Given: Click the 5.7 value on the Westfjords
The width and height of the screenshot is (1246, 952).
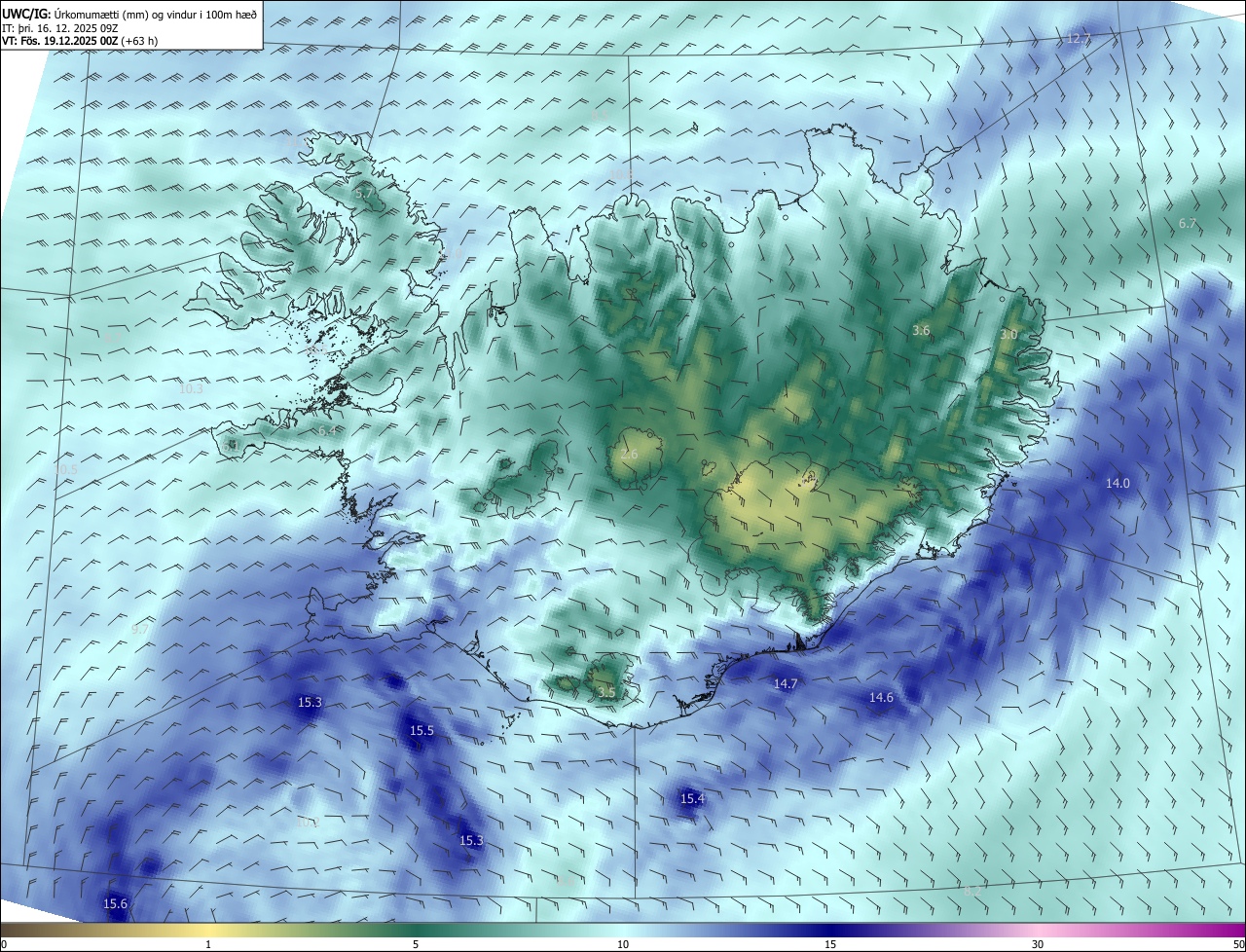Looking at the screenshot, I should (364, 194).
